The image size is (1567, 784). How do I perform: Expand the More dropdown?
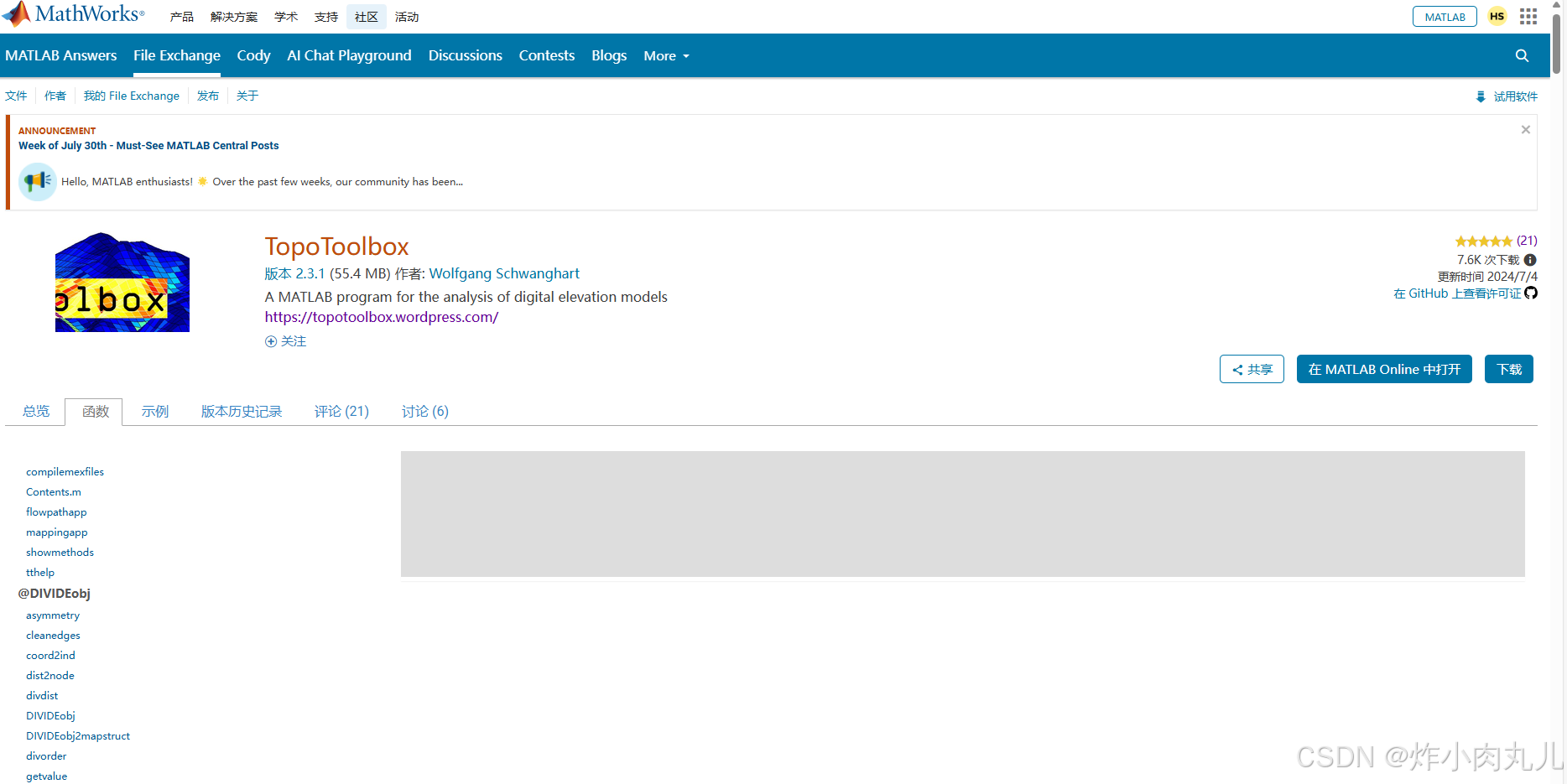pos(667,55)
